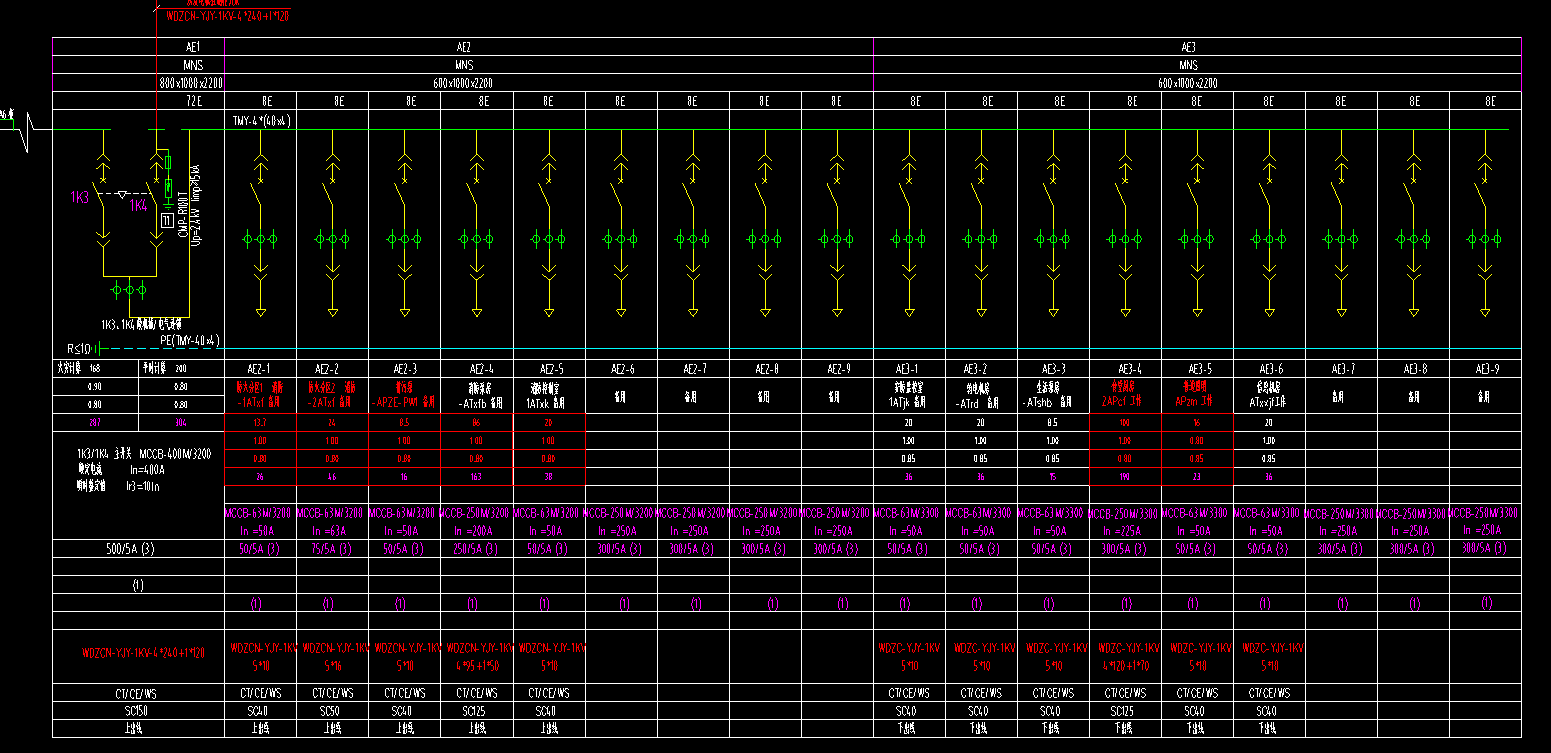Click the In =200A breaker rating
Image resolution: width=1551 pixels, height=753 pixels.
[476, 531]
